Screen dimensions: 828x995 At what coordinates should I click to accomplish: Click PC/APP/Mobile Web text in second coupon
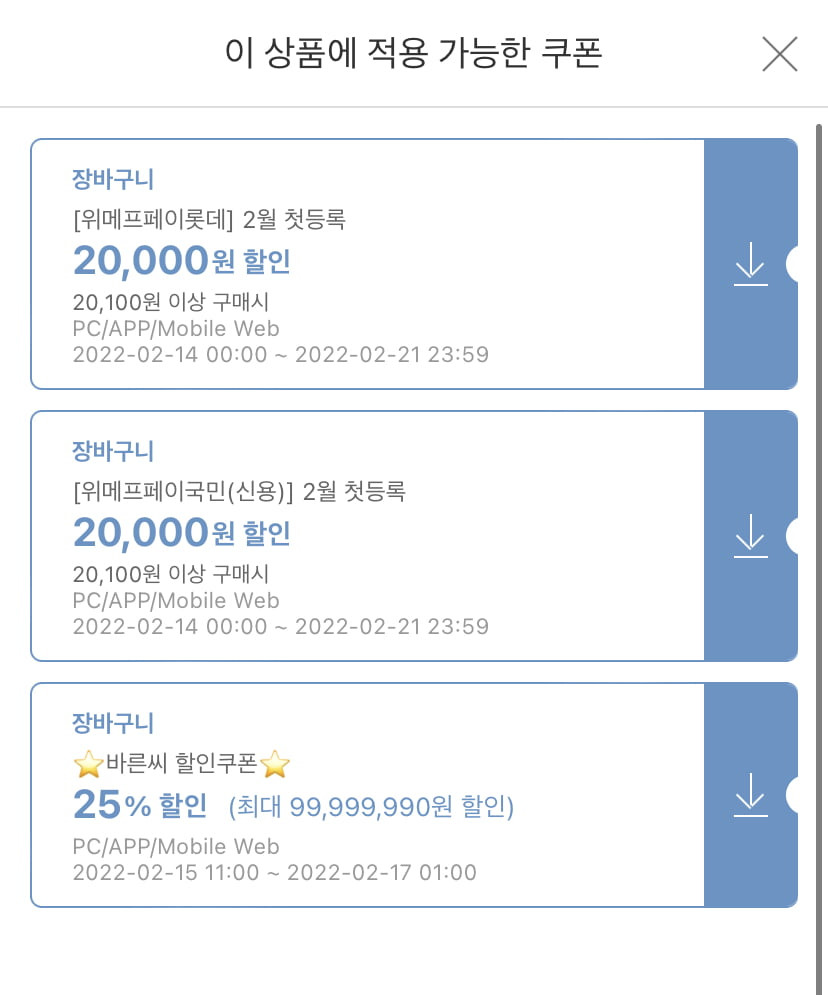(x=176, y=600)
